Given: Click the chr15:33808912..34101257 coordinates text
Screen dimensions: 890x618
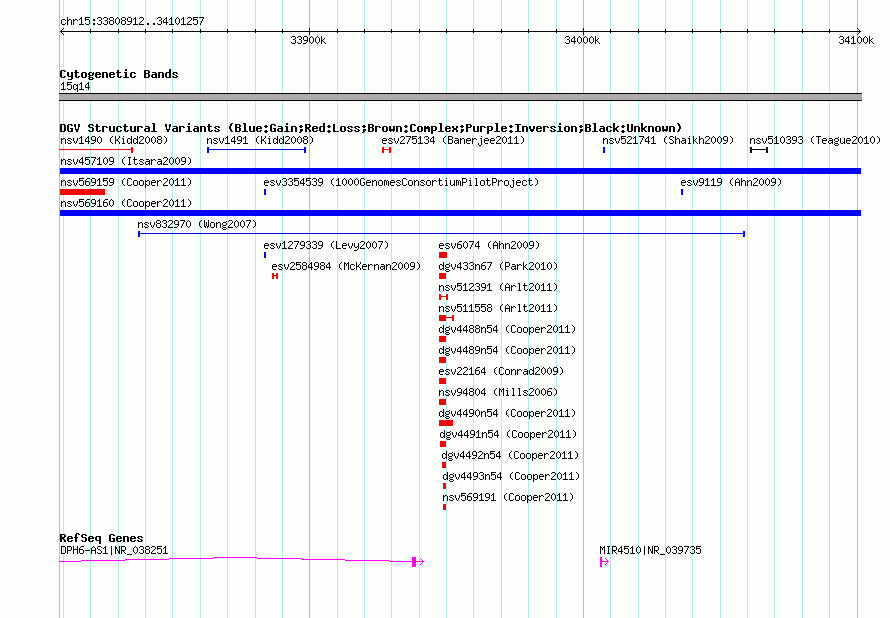Looking at the screenshot, I should point(132,21).
